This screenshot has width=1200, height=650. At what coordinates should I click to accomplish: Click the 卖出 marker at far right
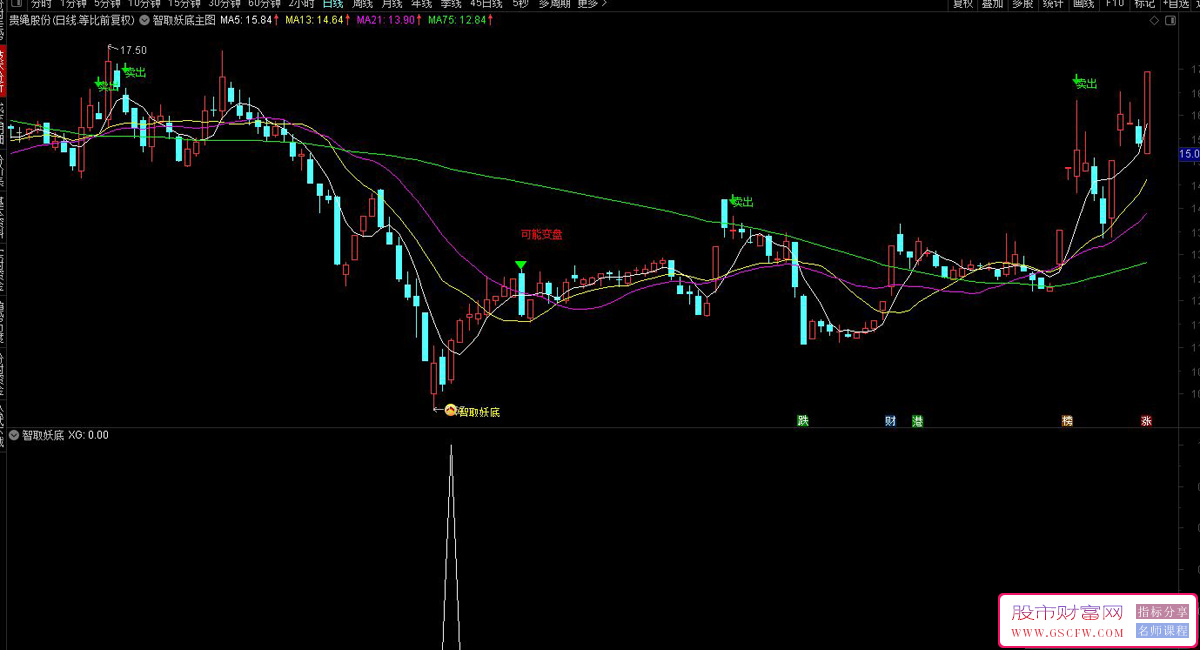pos(1085,84)
